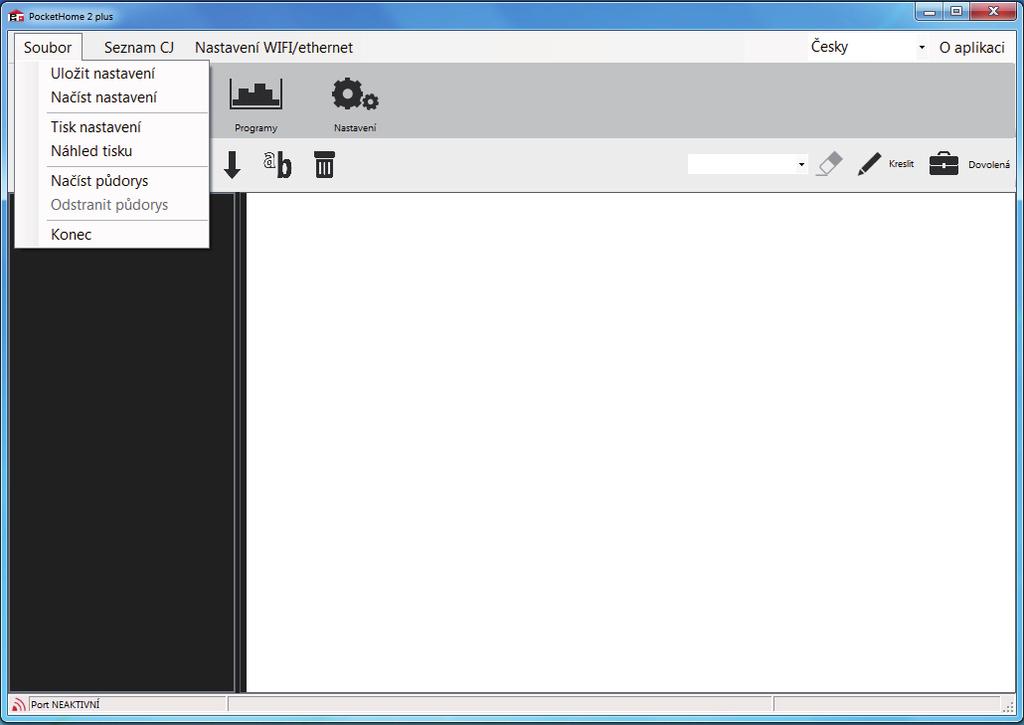Screen dimensions: 1024x725
Task: Click the Dovolená label
Action: (x=989, y=165)
